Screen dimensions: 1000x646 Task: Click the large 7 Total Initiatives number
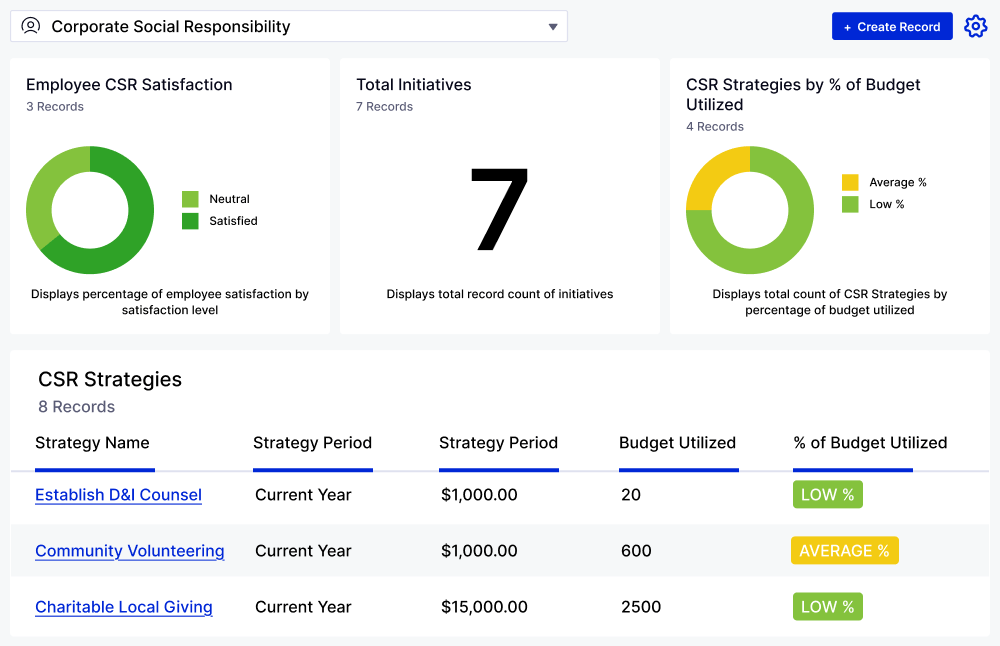[499, 210]
